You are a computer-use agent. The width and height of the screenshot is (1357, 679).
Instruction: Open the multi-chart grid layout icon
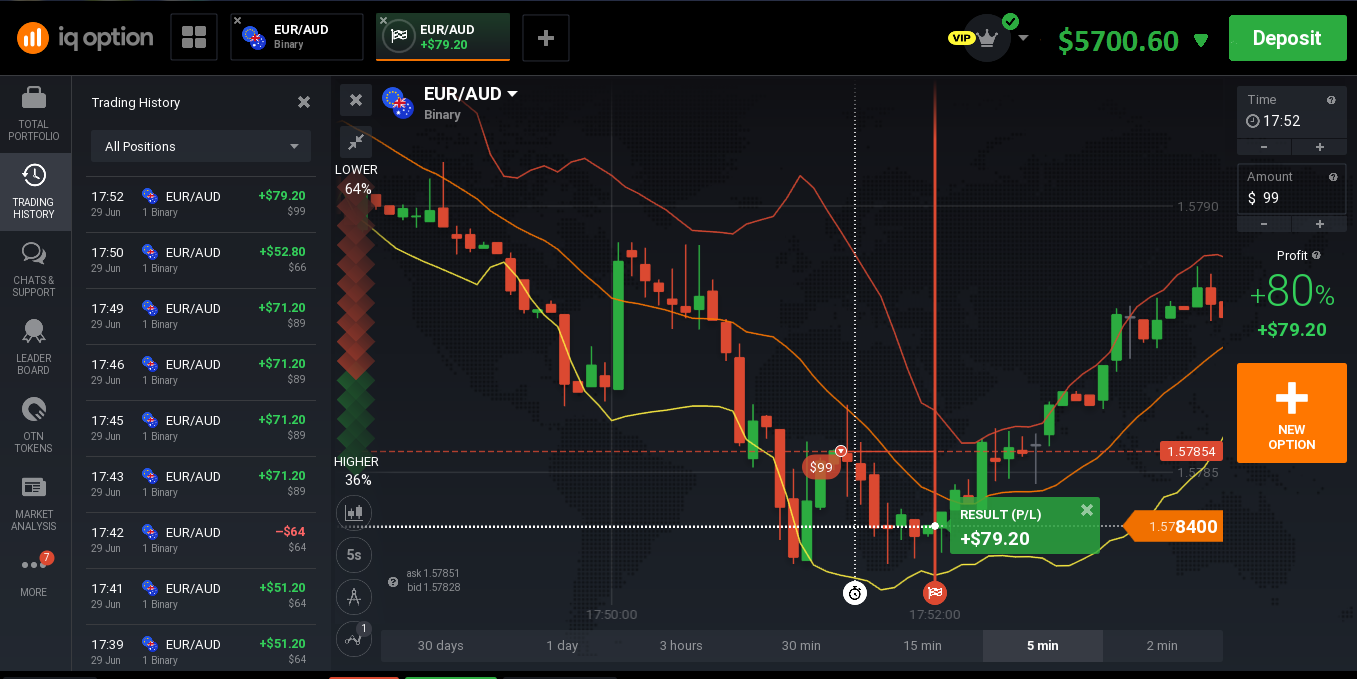click(194, 38)
